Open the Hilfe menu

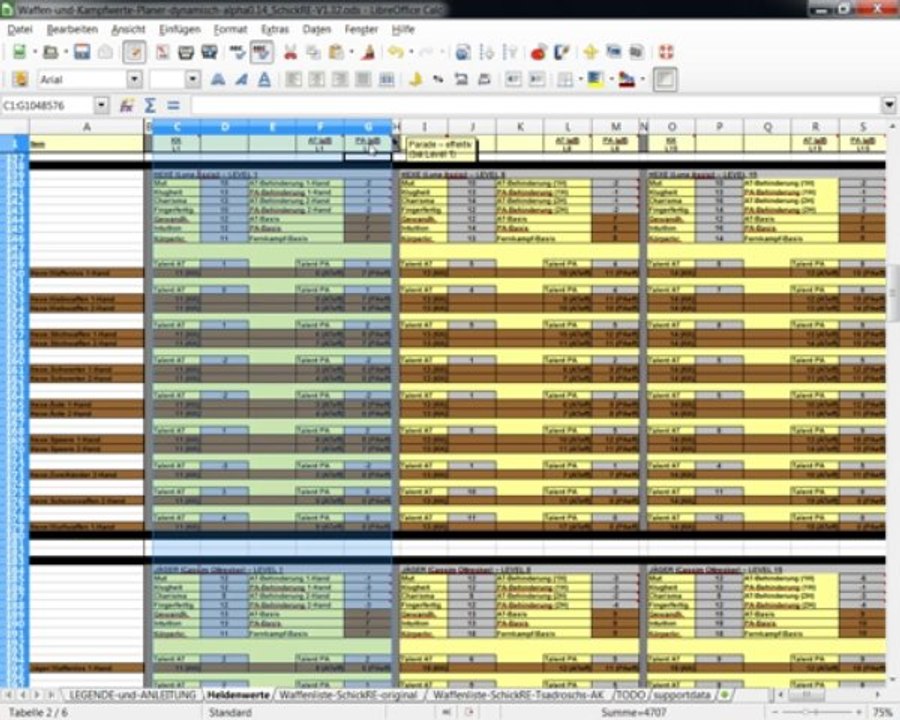pyautogui.click(x=403, y=29)
